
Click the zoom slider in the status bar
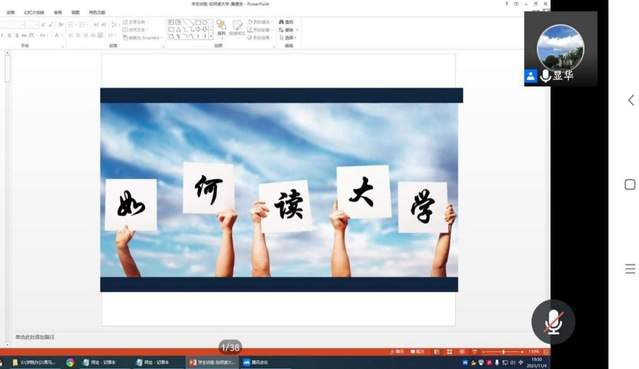pyautogui.click(x=503, y=352)
